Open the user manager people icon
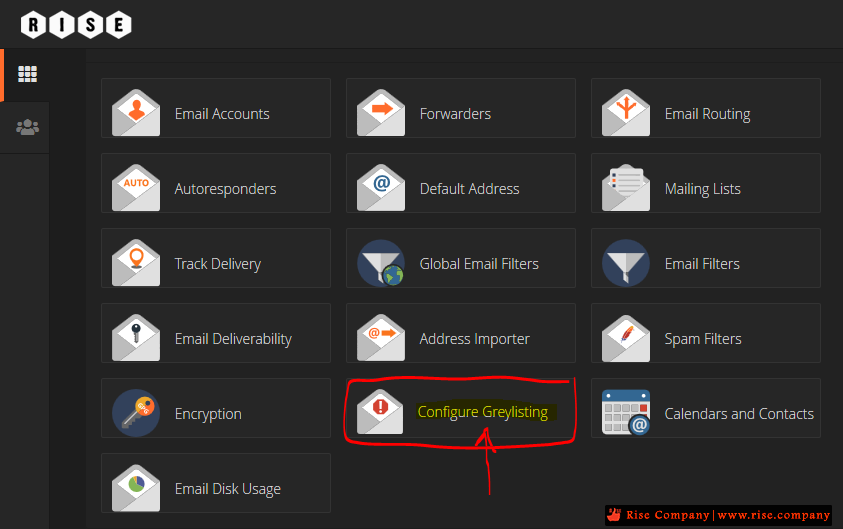This screenshot has width=843, height=529. click(27, 127)
